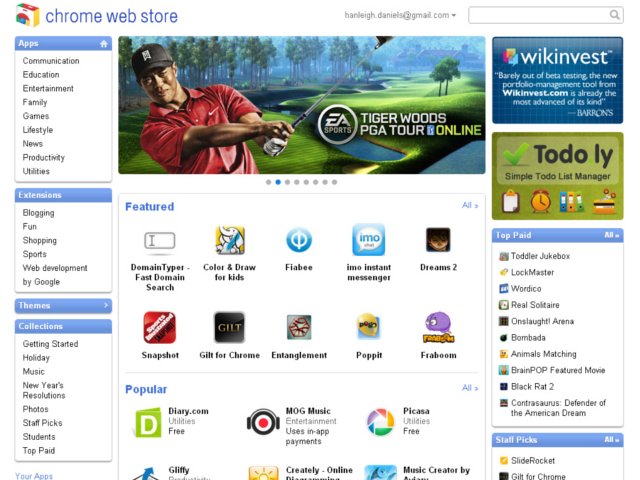This screenshot has height=480, width=640.
Task: Select the first carousel pagination dot
Action: (268, 182)
